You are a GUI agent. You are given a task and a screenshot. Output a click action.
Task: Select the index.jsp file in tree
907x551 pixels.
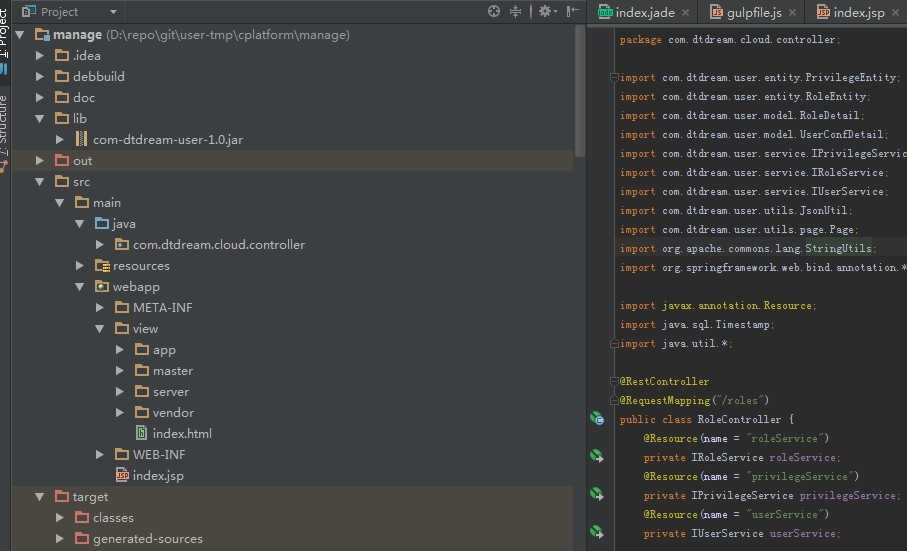(149, 476)
